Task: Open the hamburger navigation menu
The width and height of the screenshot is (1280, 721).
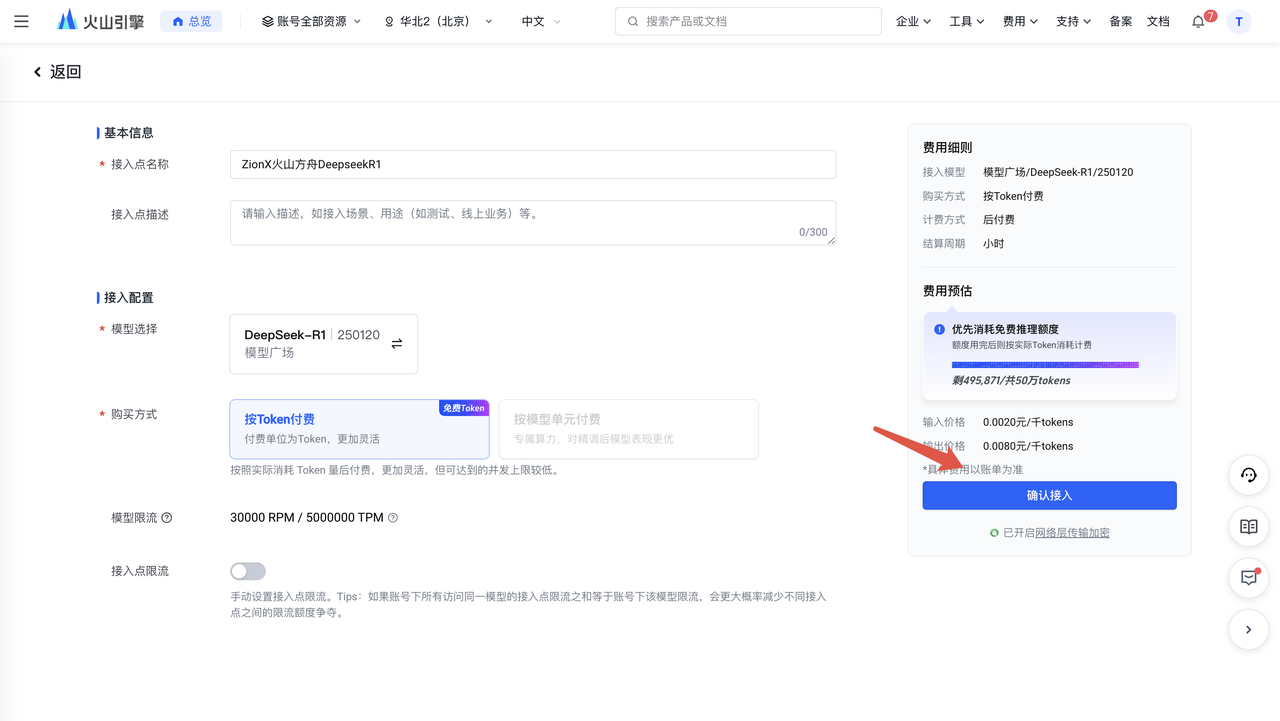Action: (x=21, y=21)
